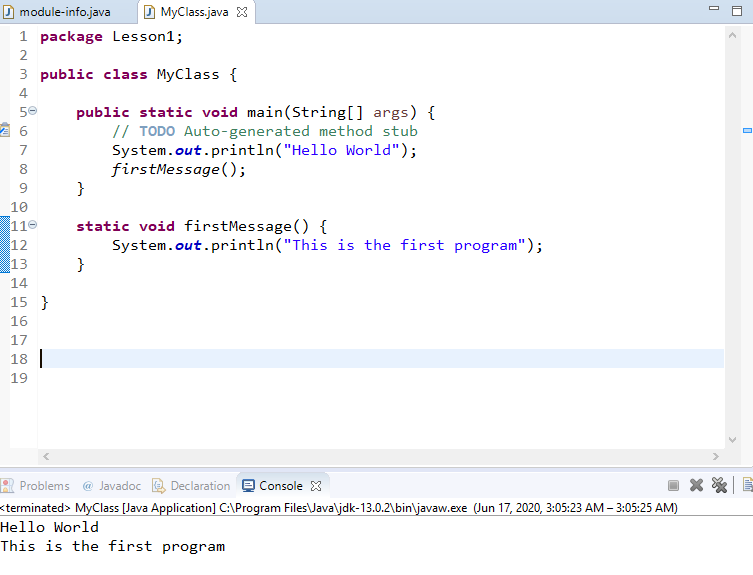This screenshot has width=753, height=575.
Task: Click Remove All Terminated Launches double-X icon
Action: pos(719,486)
